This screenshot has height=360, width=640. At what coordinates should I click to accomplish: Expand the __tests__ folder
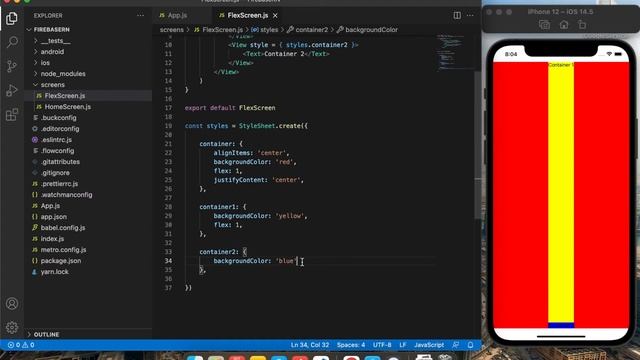pyautogui.click(x=56, y=41)
